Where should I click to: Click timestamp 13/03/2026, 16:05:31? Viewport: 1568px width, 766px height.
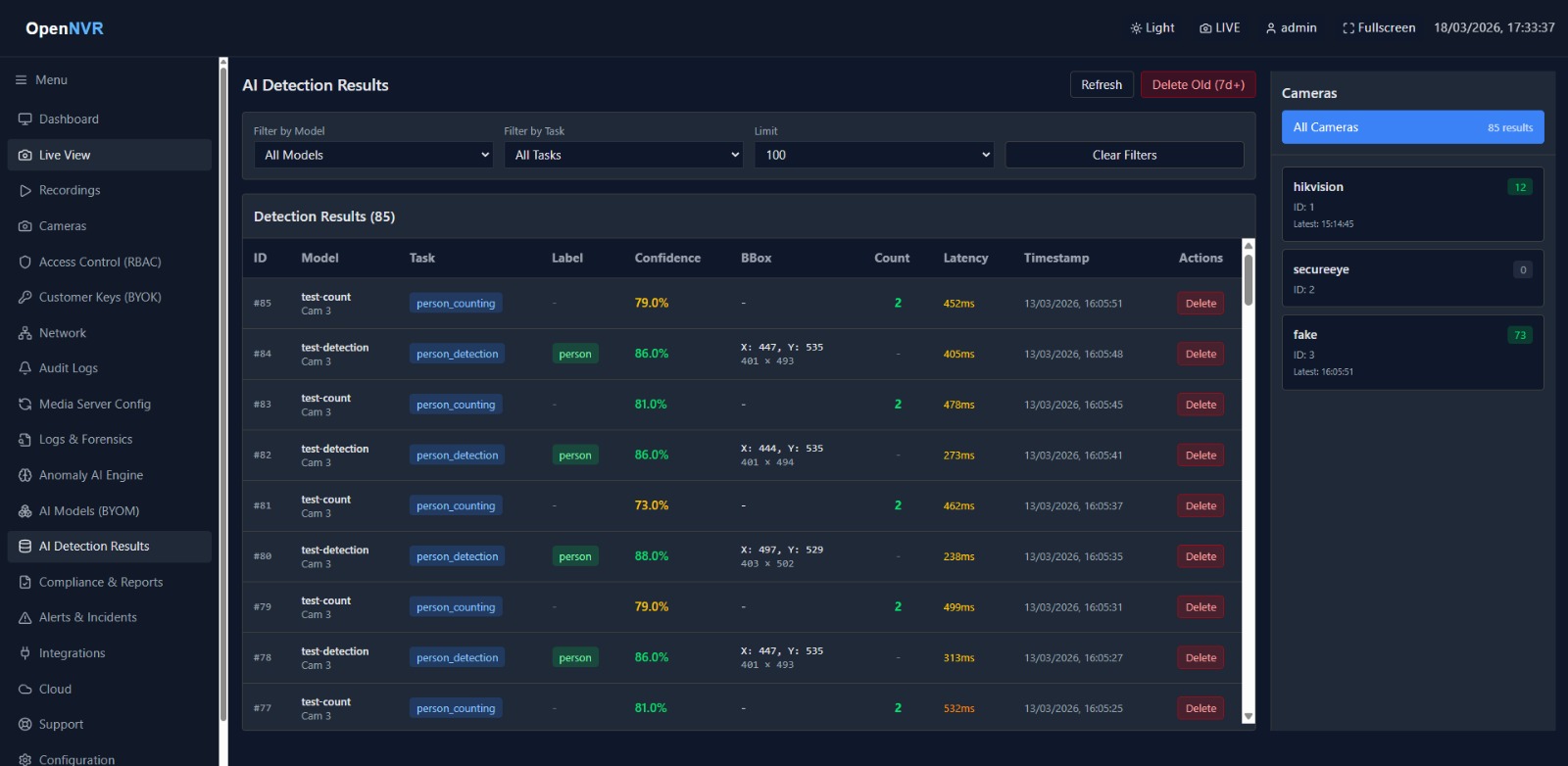1073,607
